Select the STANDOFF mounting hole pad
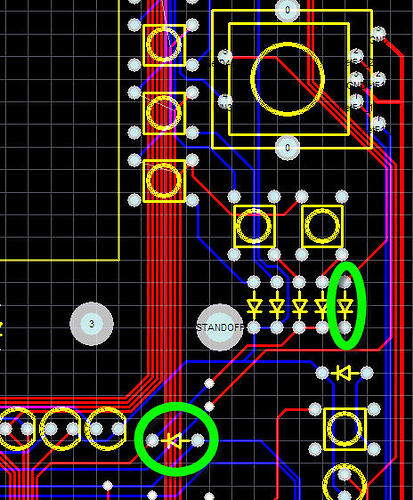Viewport: 413px width, 500px height. click(x=220, y=327)
